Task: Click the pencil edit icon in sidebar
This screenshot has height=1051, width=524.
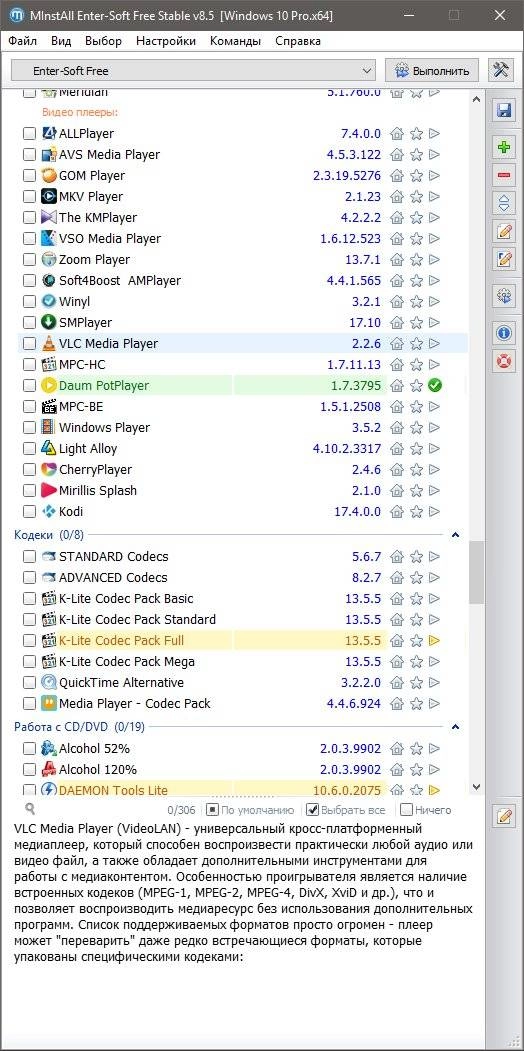Action: [x=504, y=231]
